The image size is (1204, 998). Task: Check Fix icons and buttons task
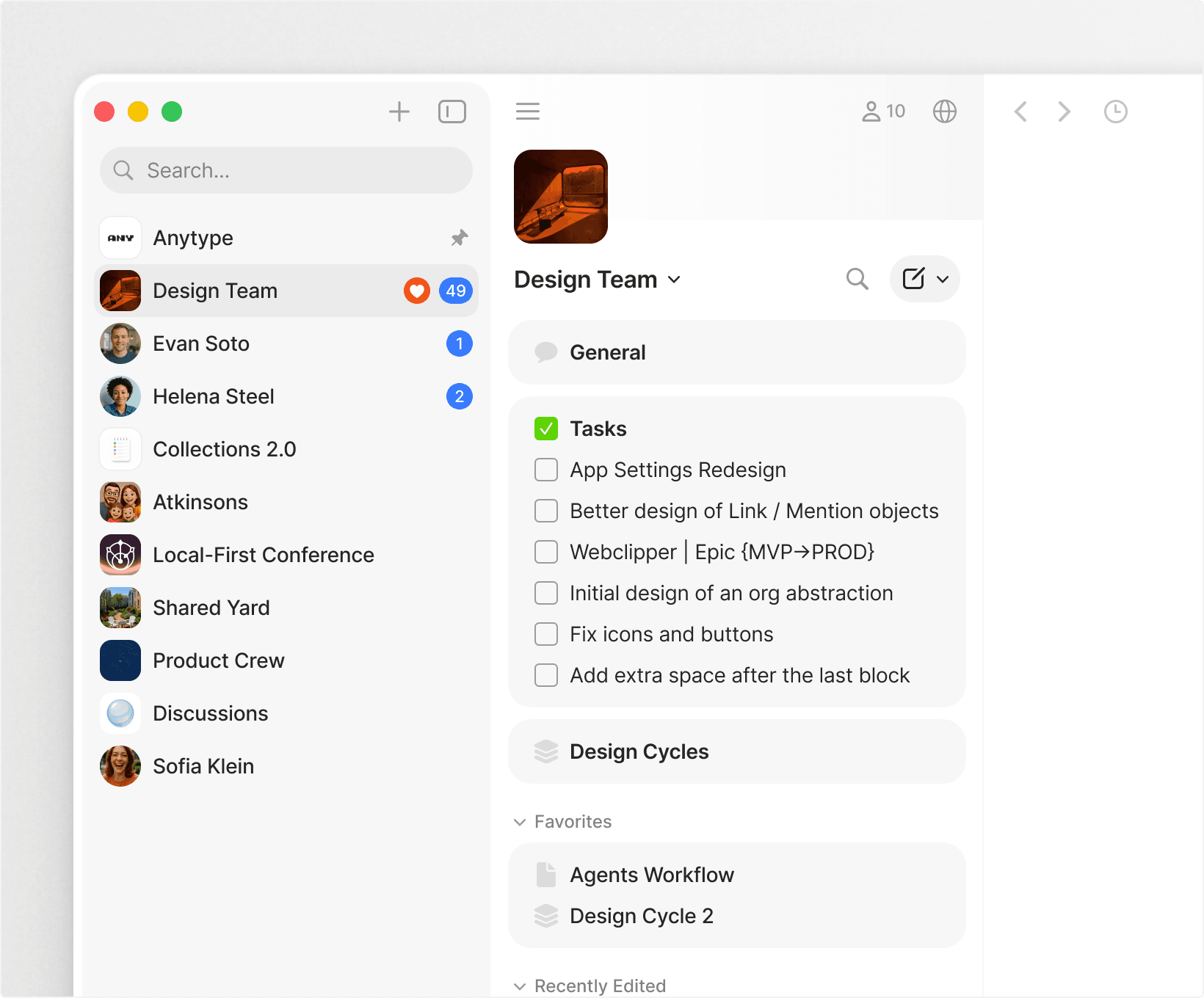[546, 634]
